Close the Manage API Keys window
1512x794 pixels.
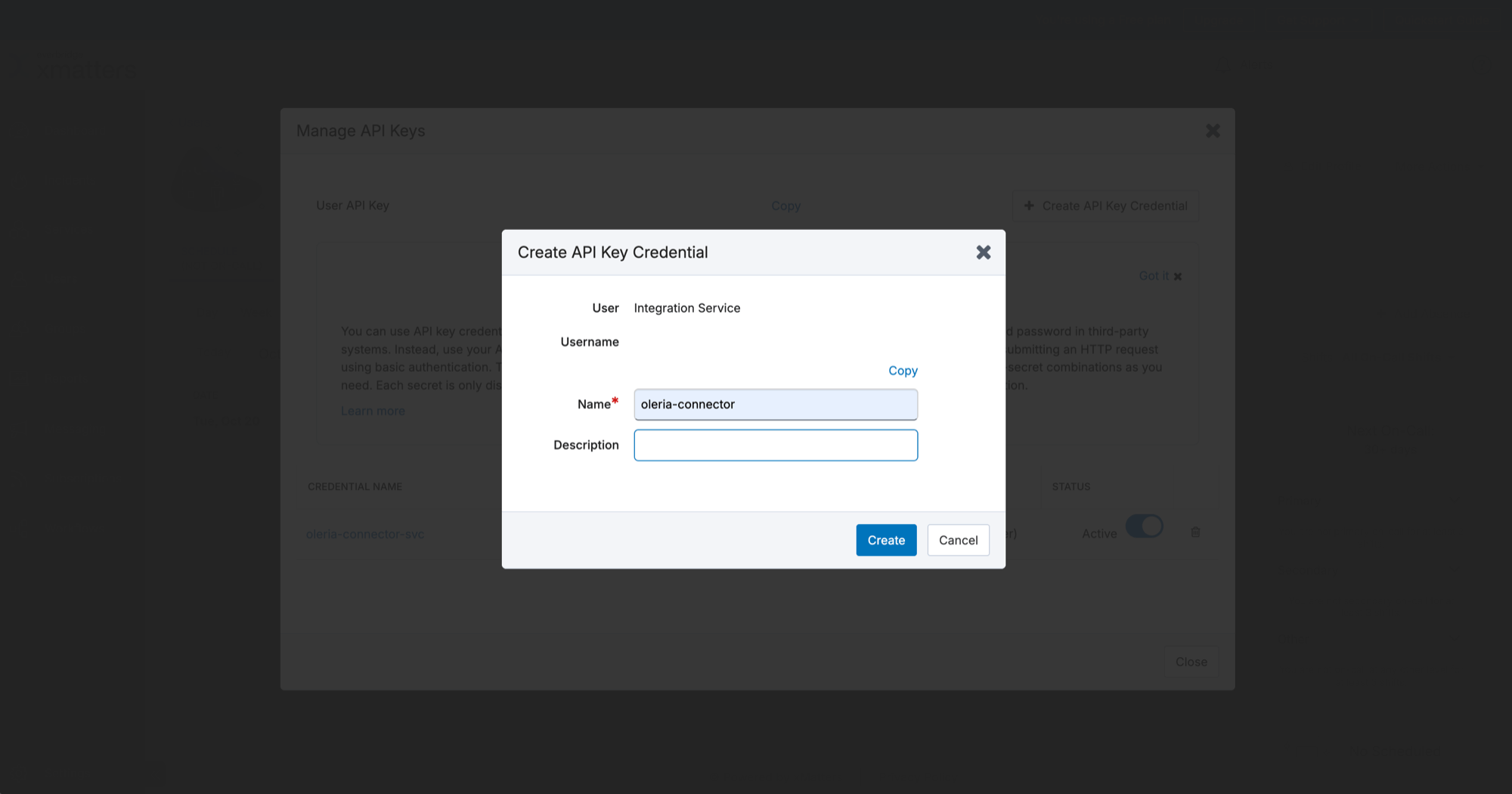1213,131
